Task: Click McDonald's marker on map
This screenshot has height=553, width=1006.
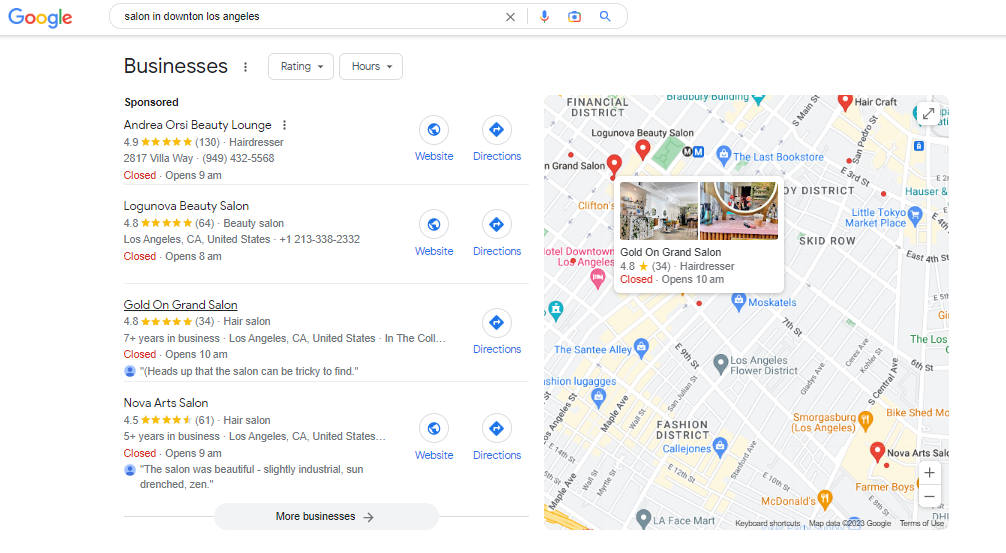Action: tap(825, 498)
